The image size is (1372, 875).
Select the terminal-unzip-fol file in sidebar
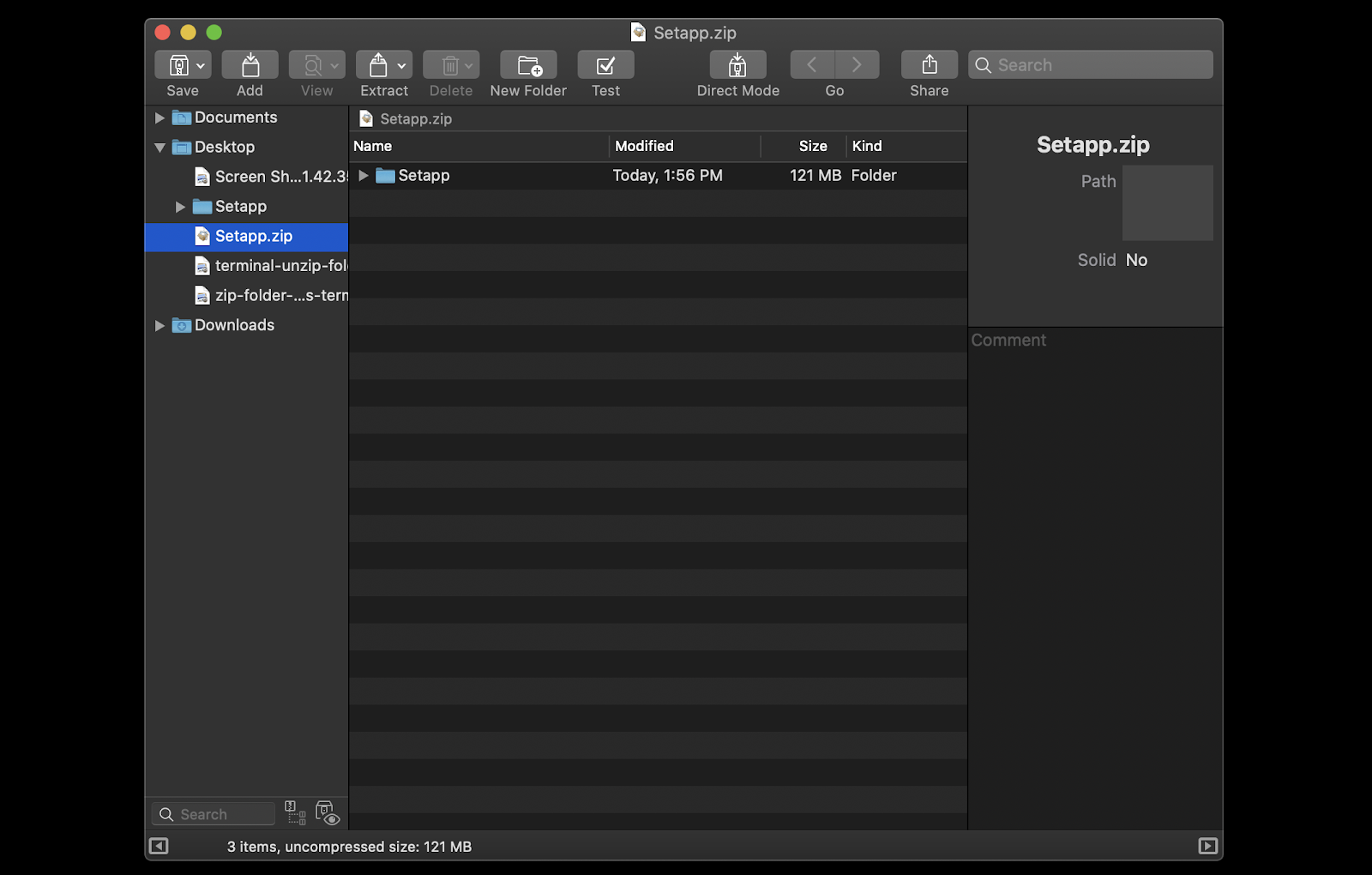pyautogui.click(x=281, y=266)
